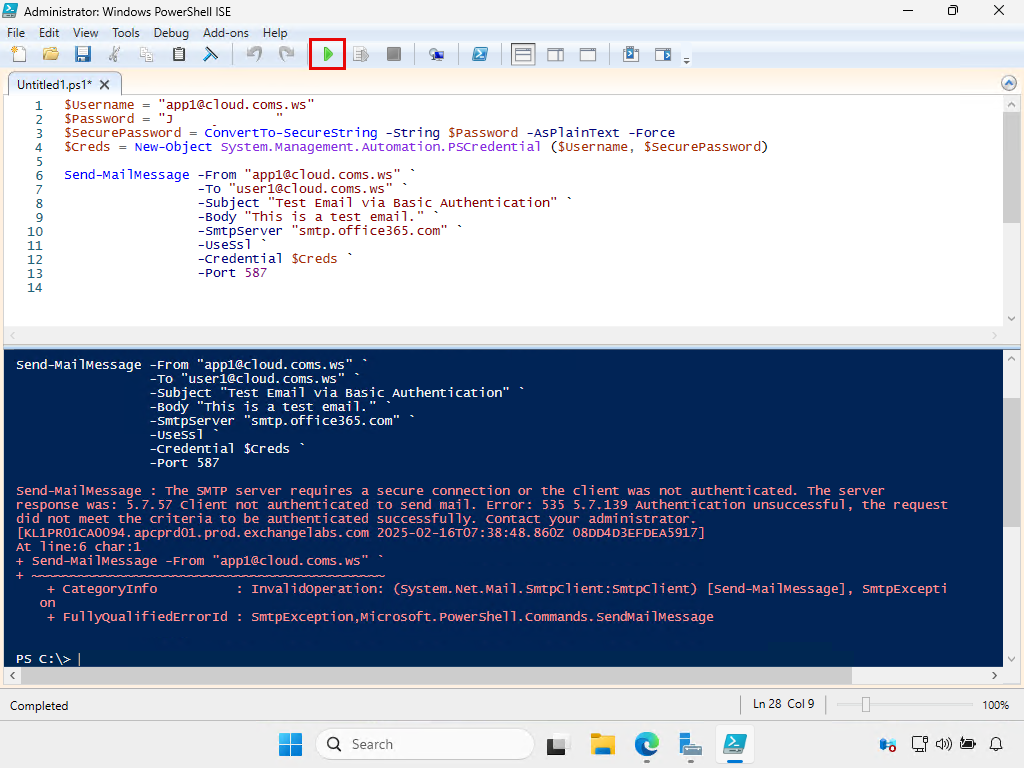Clear console pane with Clear icon
This screenshot has height=768, width=1024.
point(210,54)
